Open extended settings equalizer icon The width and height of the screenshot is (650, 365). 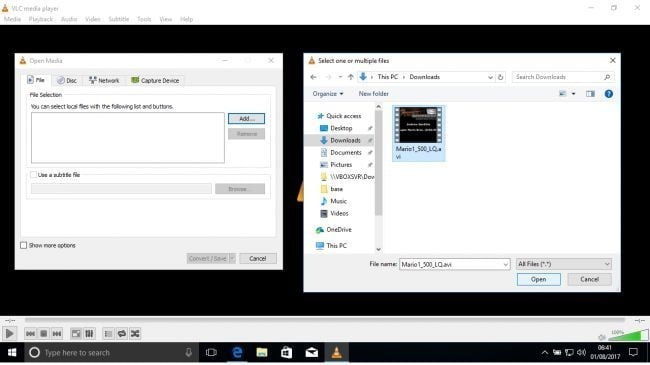click(x=89, y=333)
